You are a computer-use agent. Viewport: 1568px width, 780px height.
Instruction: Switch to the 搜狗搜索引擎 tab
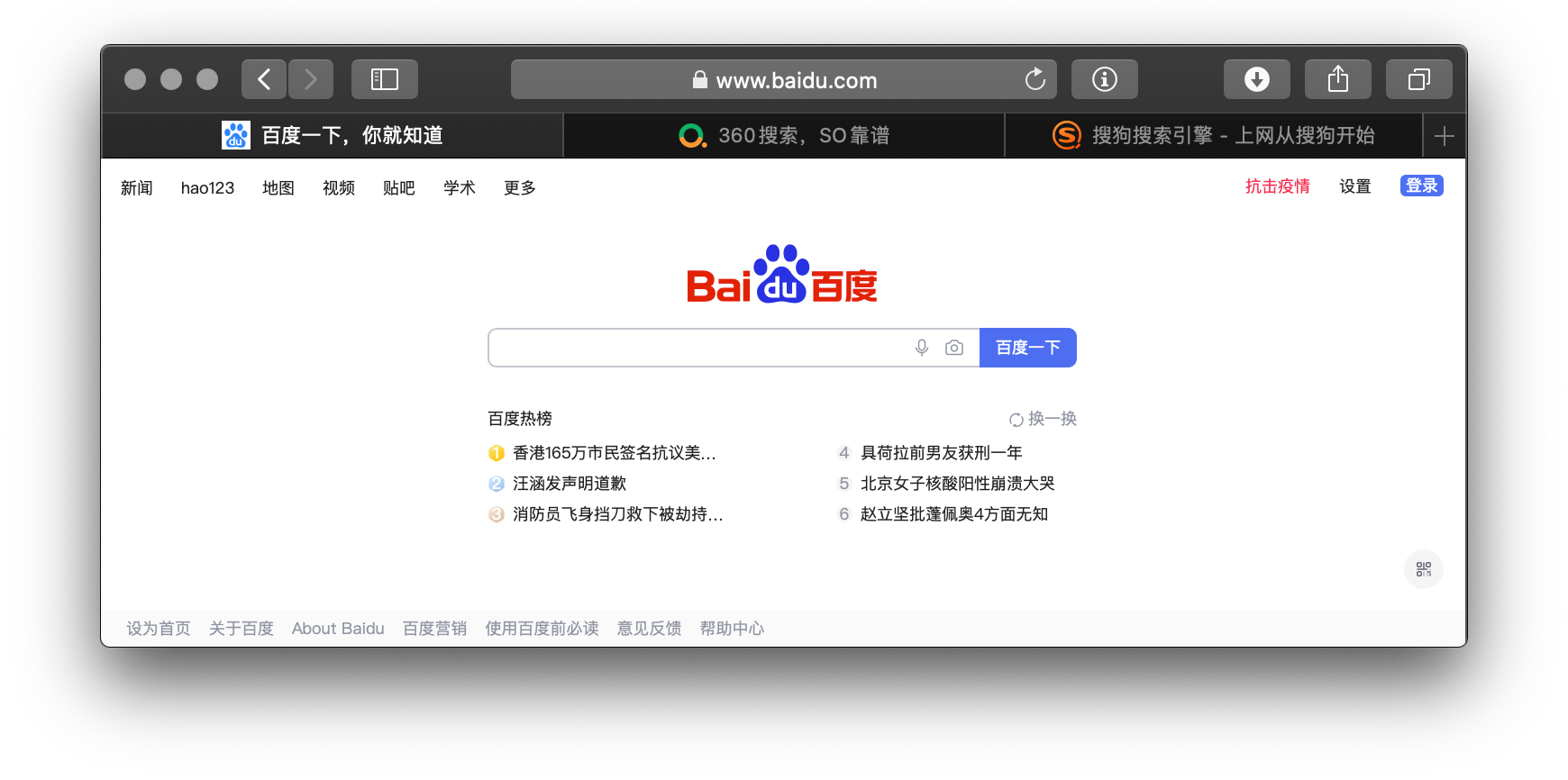click(x=1214, y=136)
